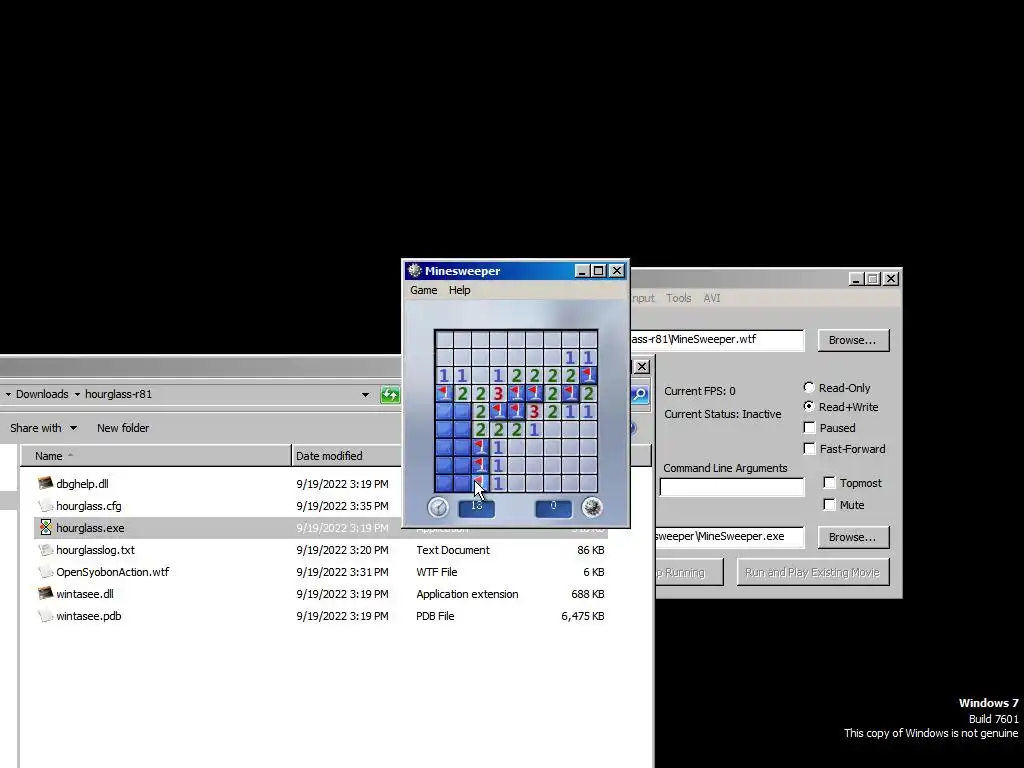Screen dimensions: 1024x768
Task: Sort files by the Name column header
Action: (155, 456)
